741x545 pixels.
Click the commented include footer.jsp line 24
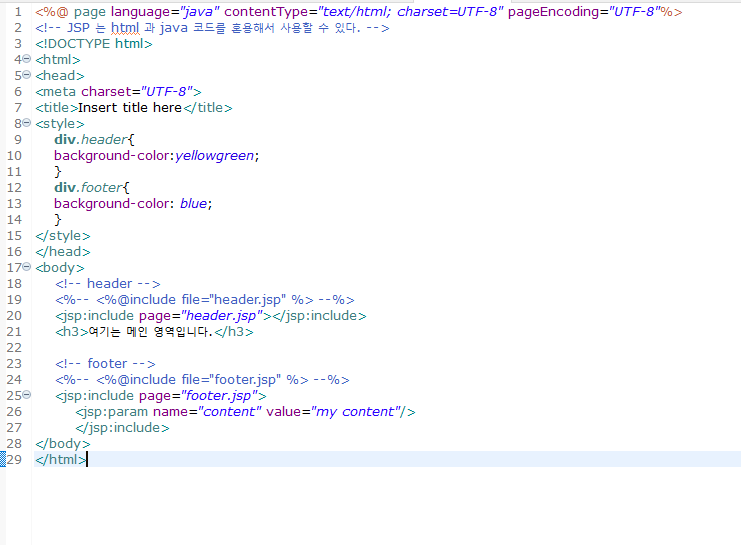202,380
